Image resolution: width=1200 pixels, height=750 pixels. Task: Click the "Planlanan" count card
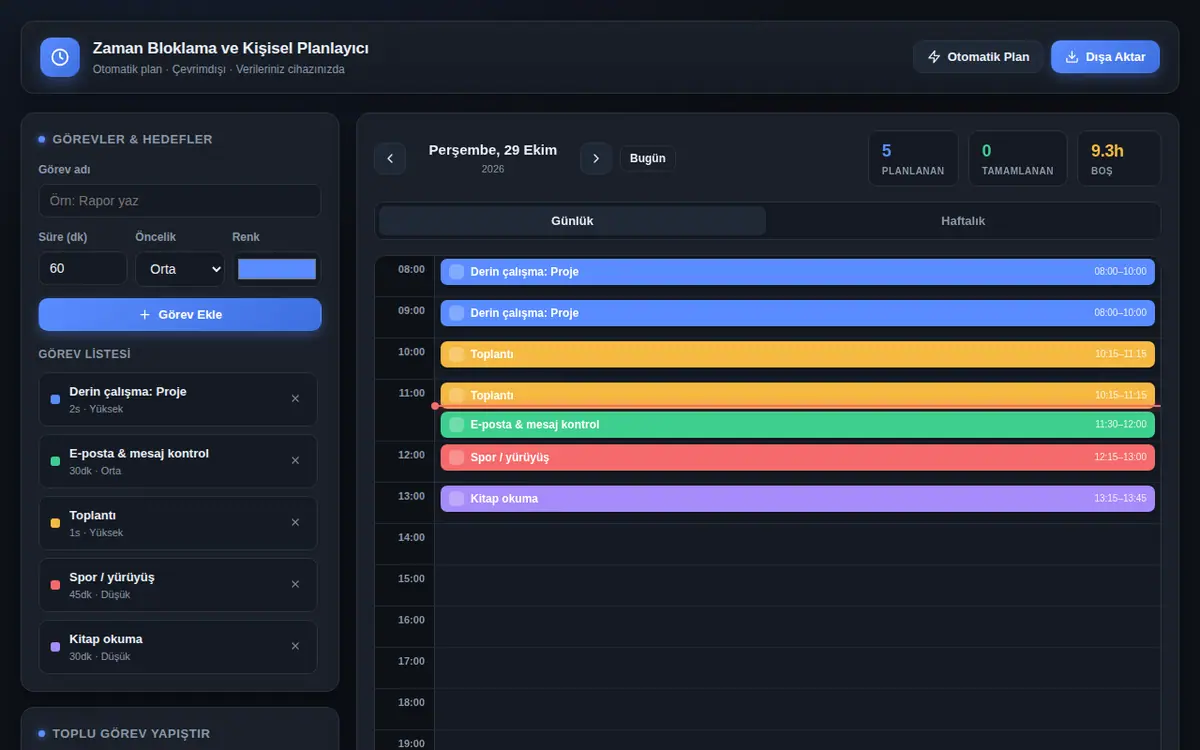pyautogui.click(x=913, y=159)
